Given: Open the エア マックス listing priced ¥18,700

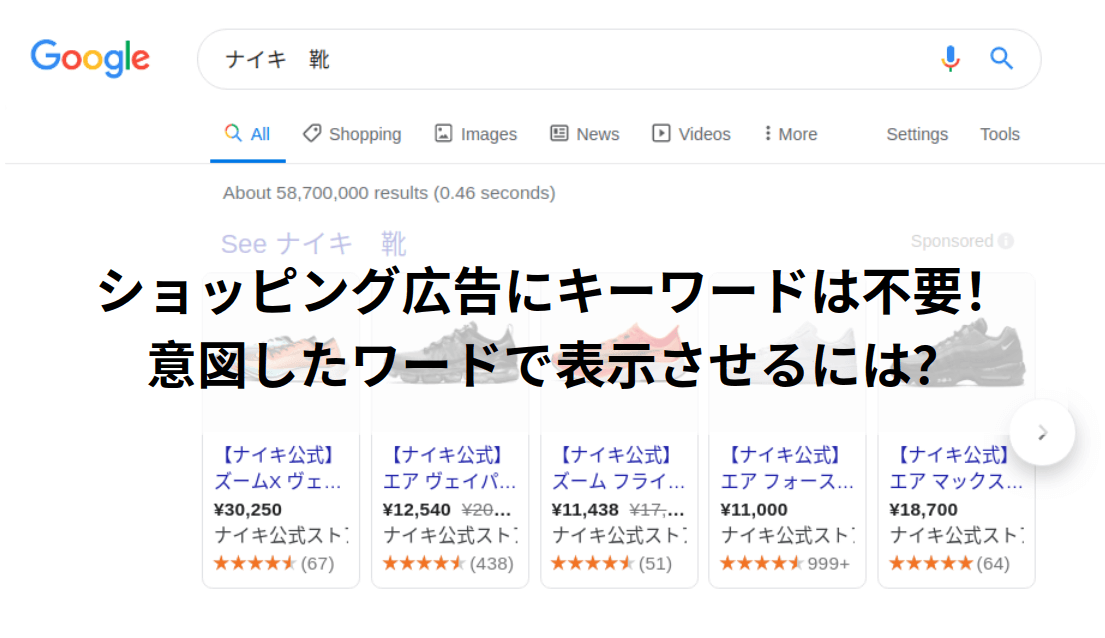Looking at the screenshot, I should 956,481.
